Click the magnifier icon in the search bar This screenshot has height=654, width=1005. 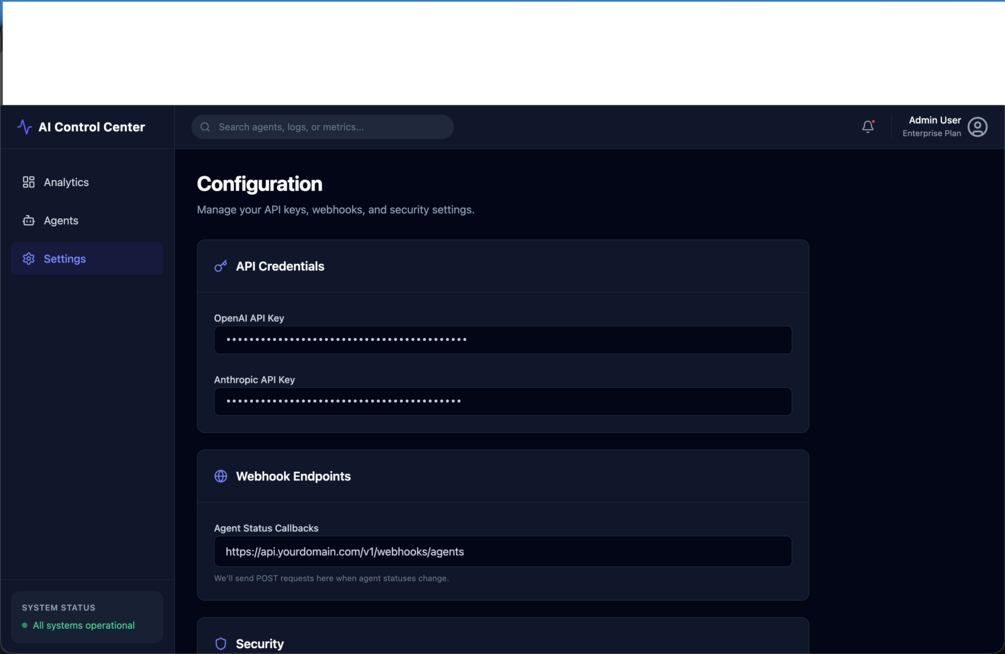[205, 127]
